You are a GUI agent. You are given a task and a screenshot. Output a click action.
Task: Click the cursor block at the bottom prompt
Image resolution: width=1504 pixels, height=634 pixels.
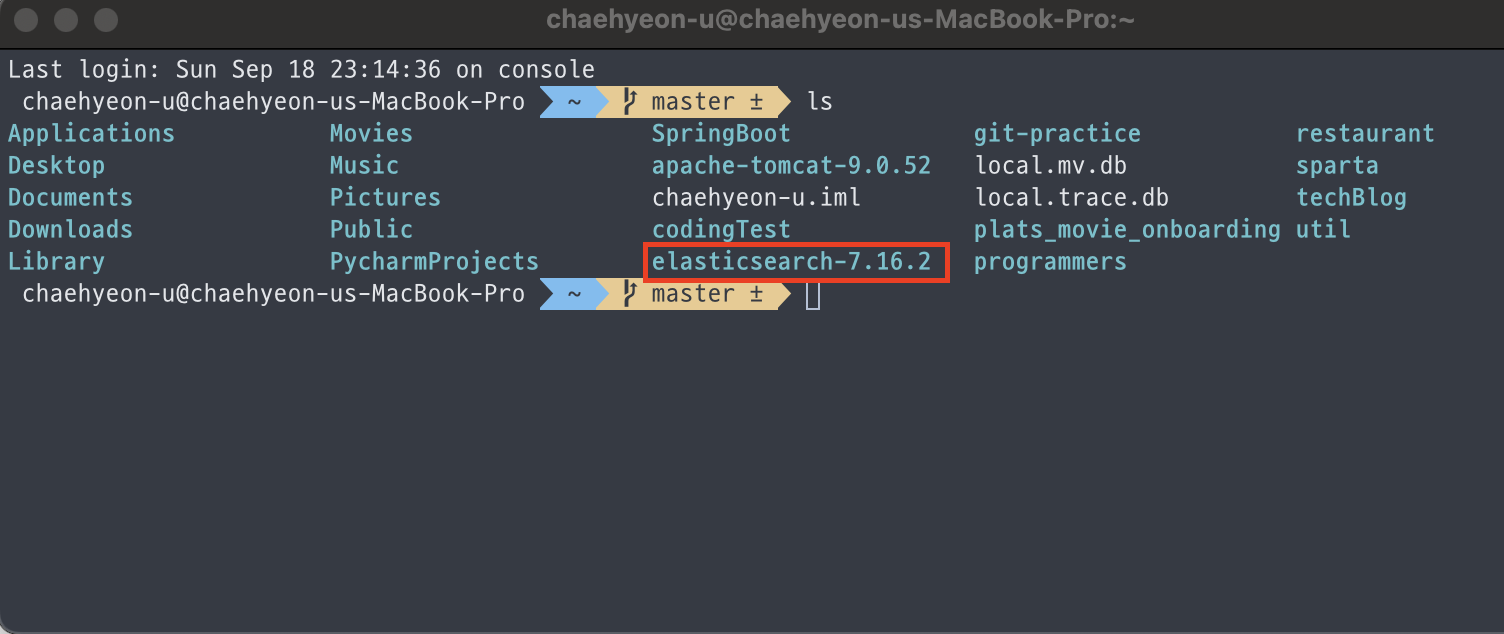coord(813,295)
